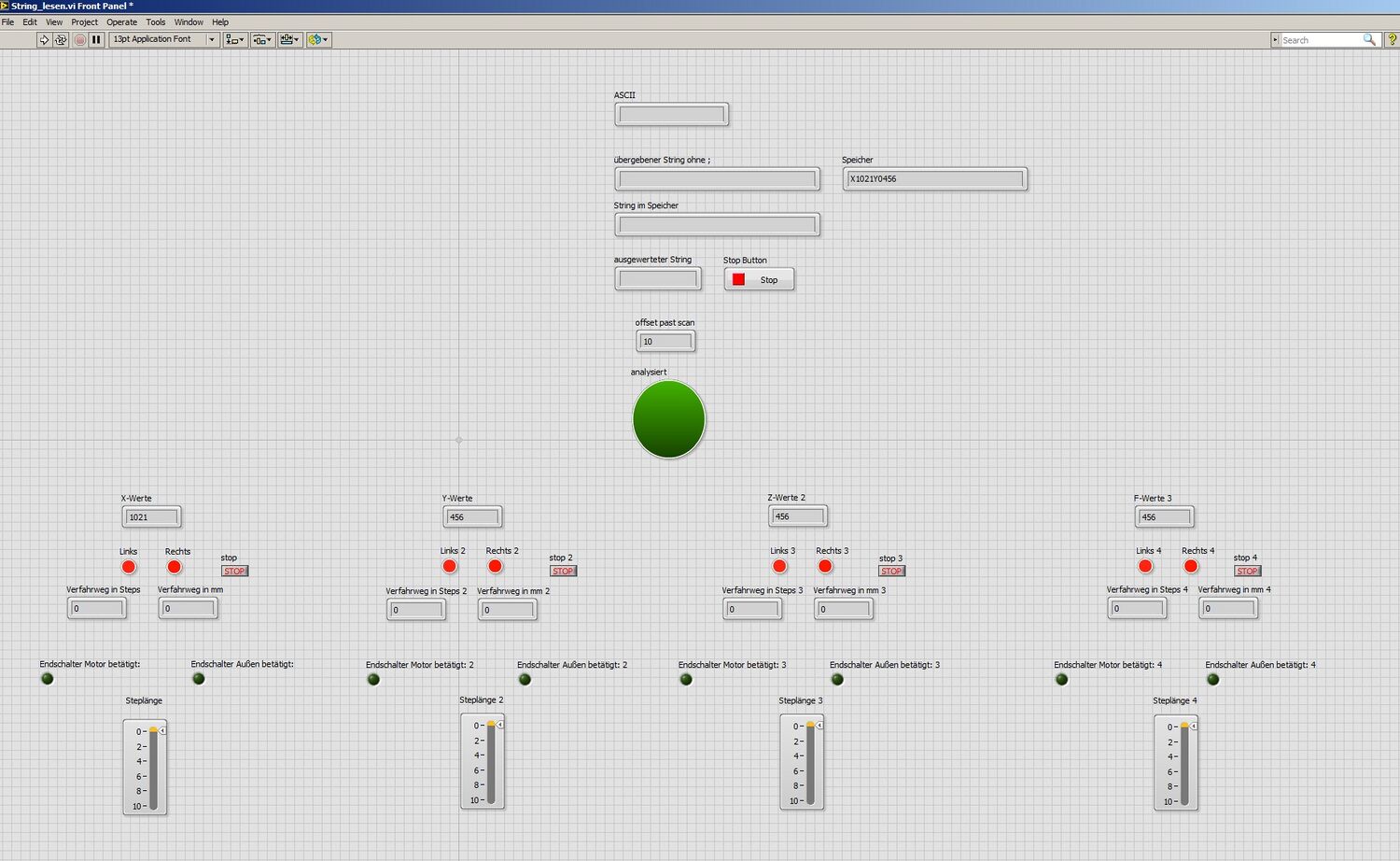
Task: Toggle the Rechts 2 LED button
Action: [x=496, y=566]
